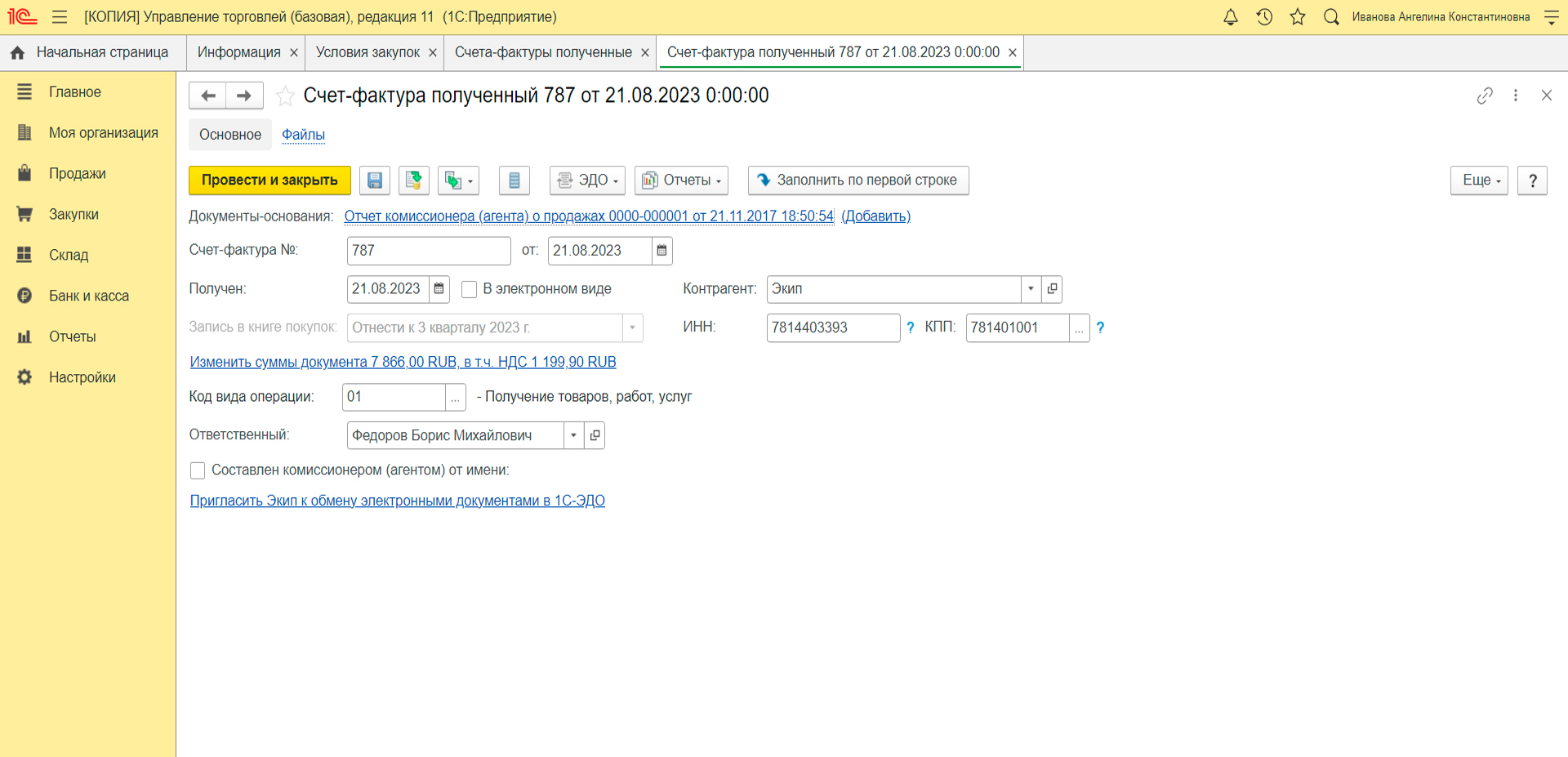1568x757 pixels.
Task: Open Пригласить Экип к обмену link
Action: coord(397,501)
